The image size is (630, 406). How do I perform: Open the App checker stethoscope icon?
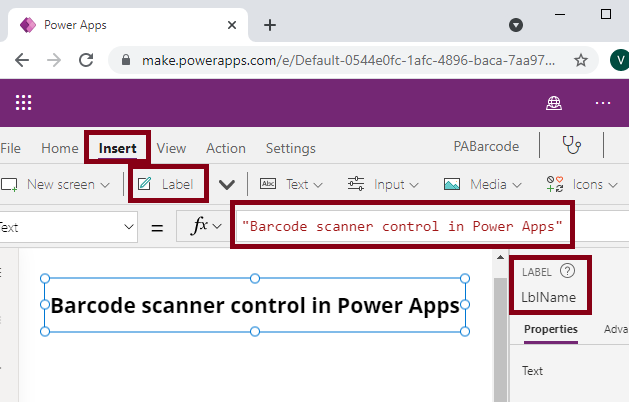tap(571, 145)
